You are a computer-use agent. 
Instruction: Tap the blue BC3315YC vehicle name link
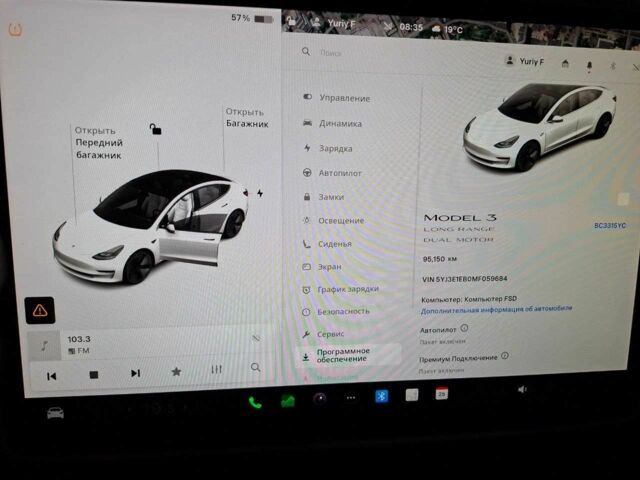pos(610,226)
